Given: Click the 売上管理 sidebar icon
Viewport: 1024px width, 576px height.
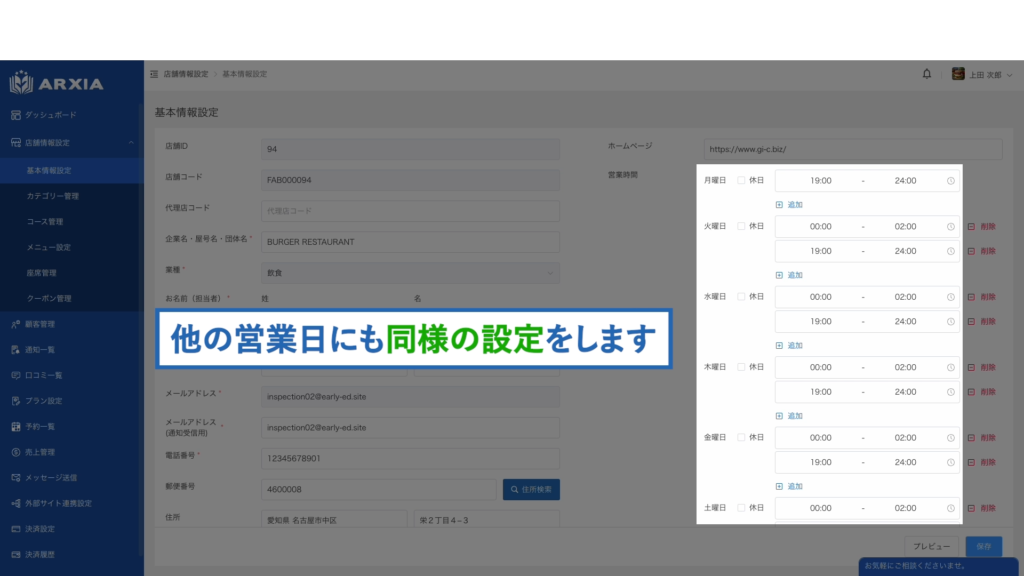Looking at the screenshot, I should (16, 452).
